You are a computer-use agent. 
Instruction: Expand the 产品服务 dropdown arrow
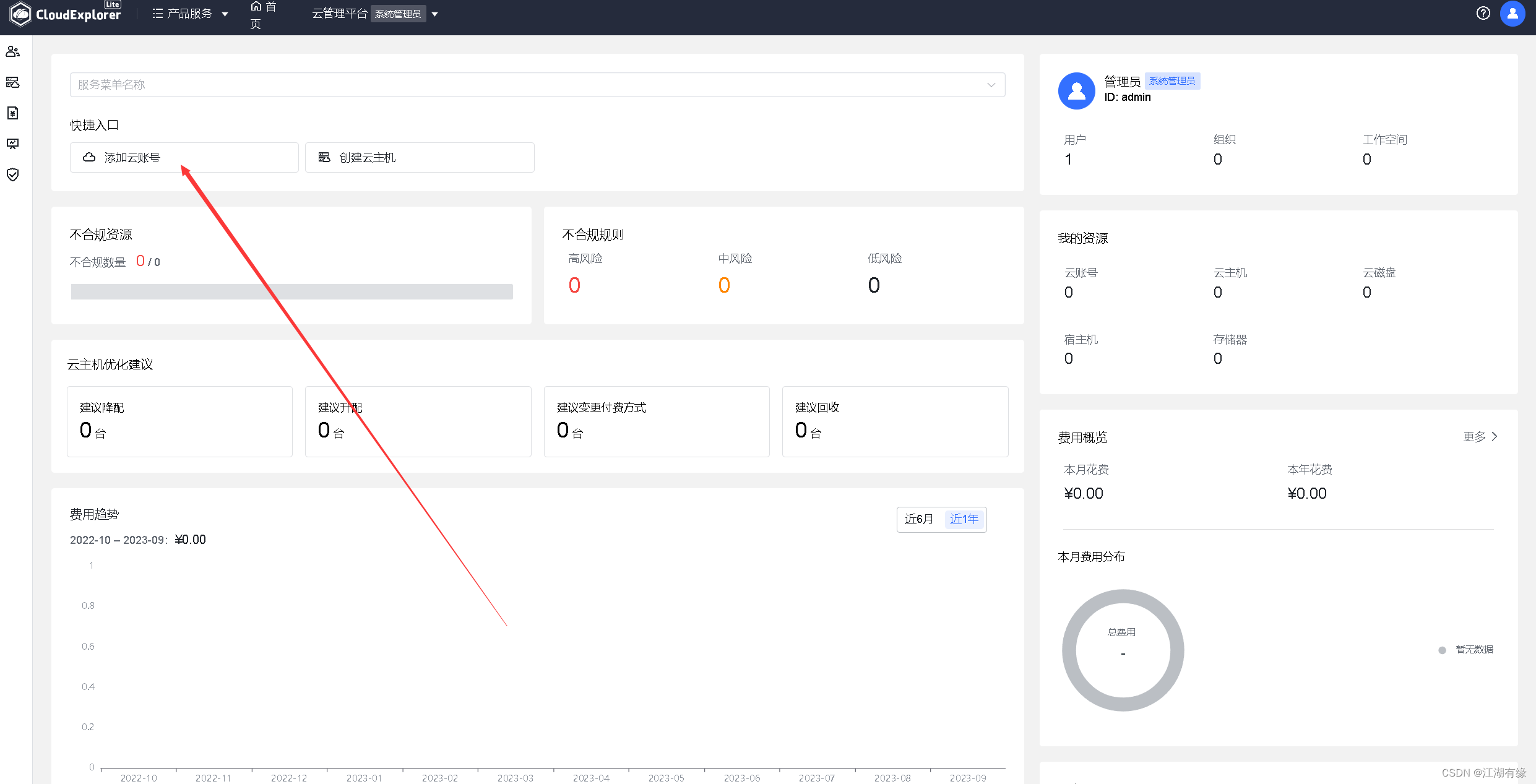[225, 14]
